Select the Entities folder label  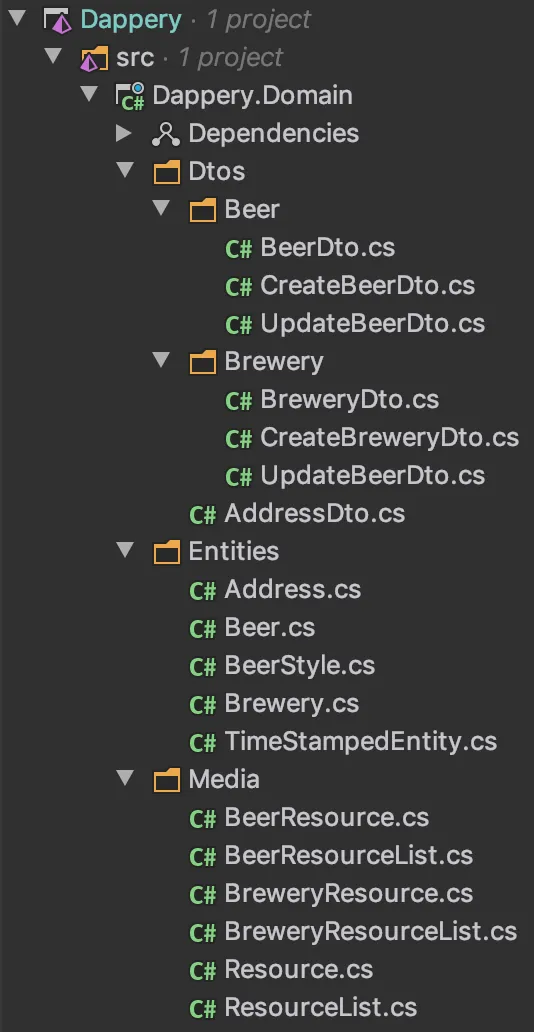[234, 551]
